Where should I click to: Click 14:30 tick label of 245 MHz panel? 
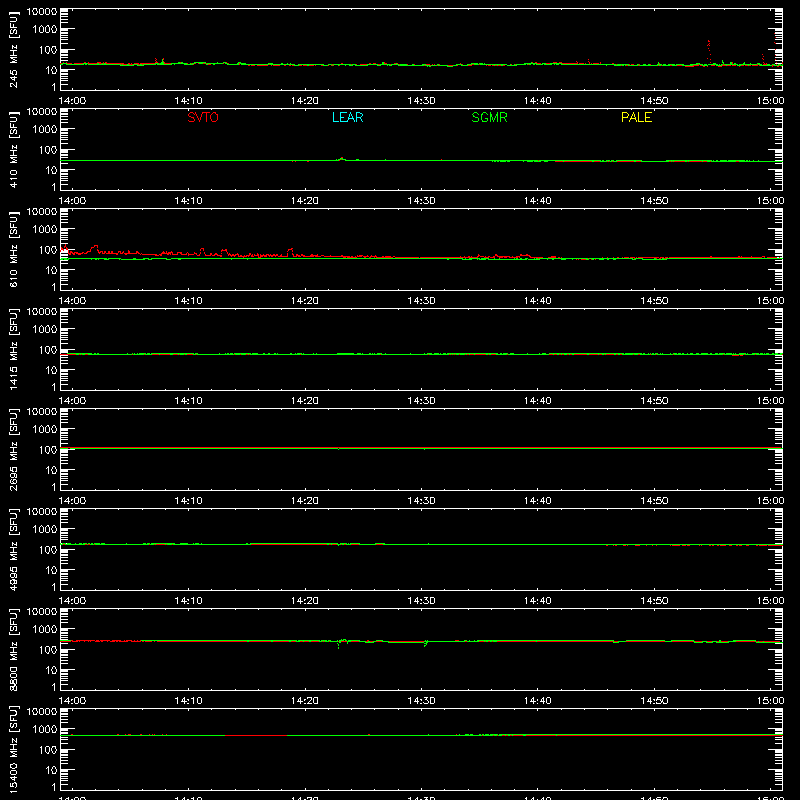click(x=421, y=101)
